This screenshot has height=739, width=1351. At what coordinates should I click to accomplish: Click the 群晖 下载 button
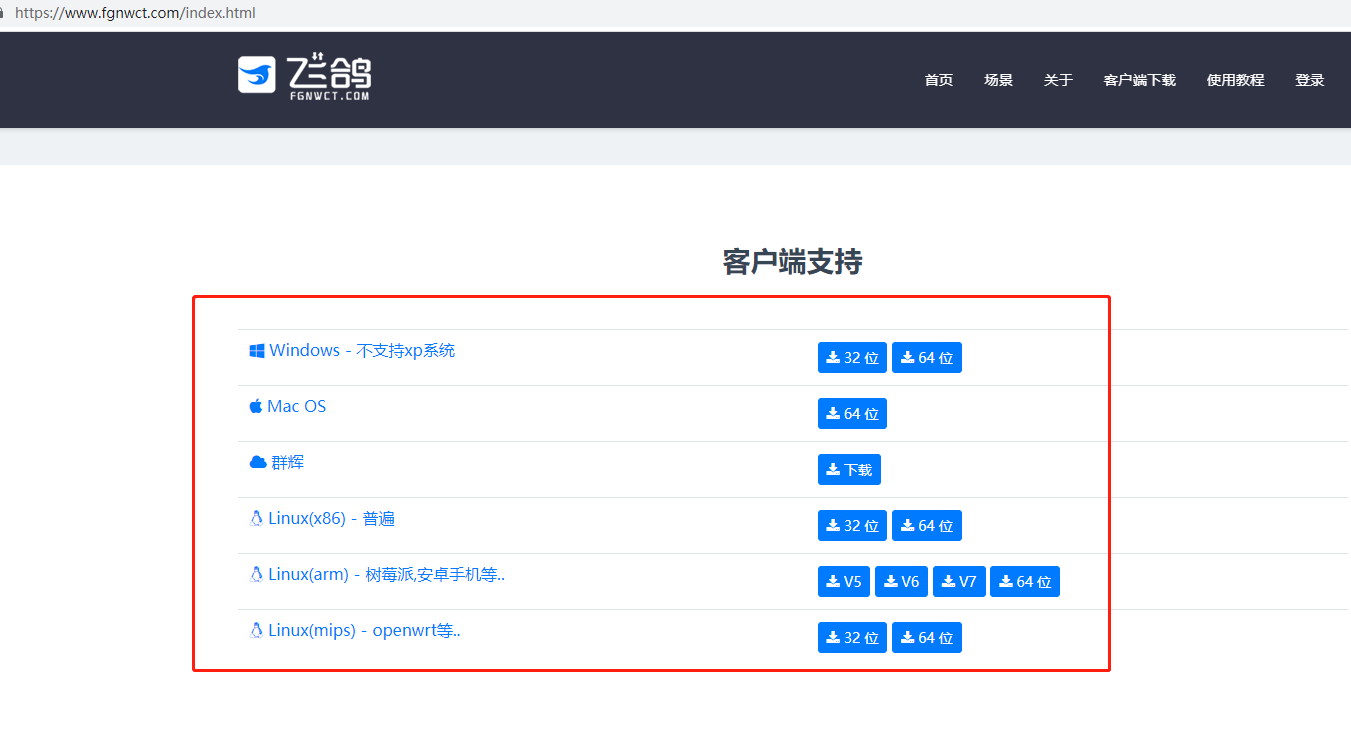[x=849, y=470]
